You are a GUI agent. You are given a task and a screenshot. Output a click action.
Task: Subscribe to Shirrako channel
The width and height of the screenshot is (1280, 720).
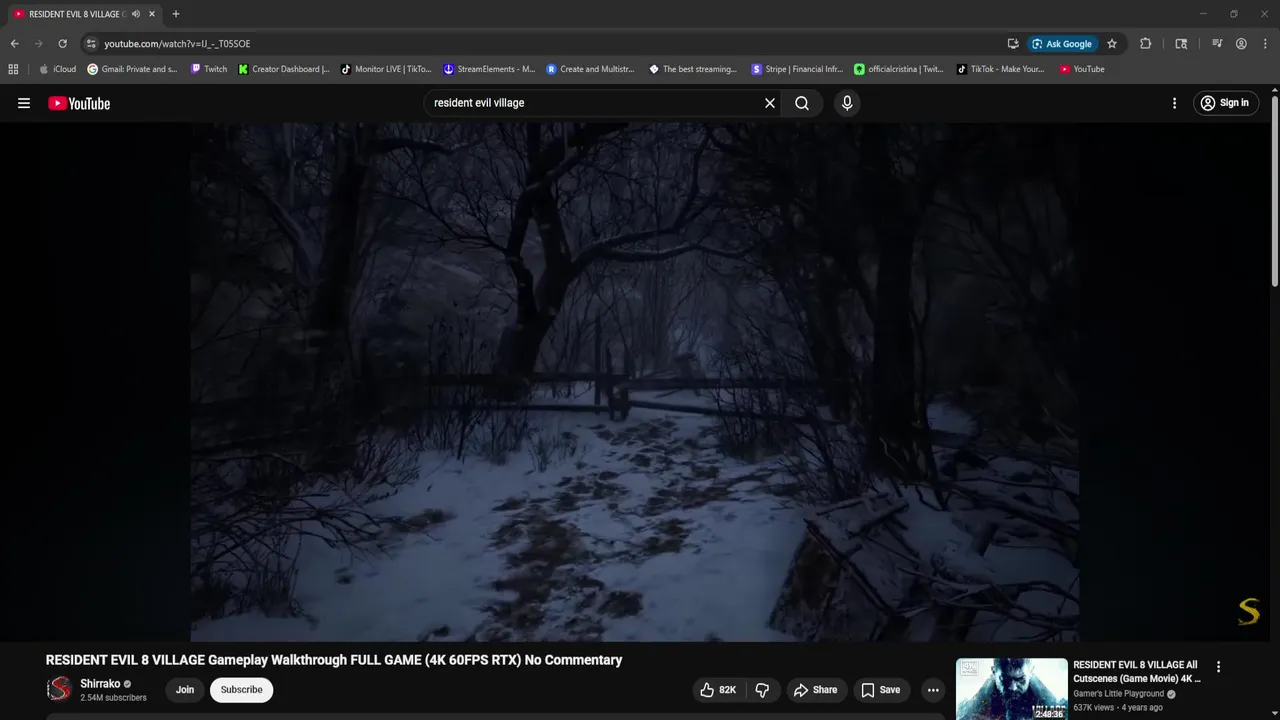(x=241, y=690)
